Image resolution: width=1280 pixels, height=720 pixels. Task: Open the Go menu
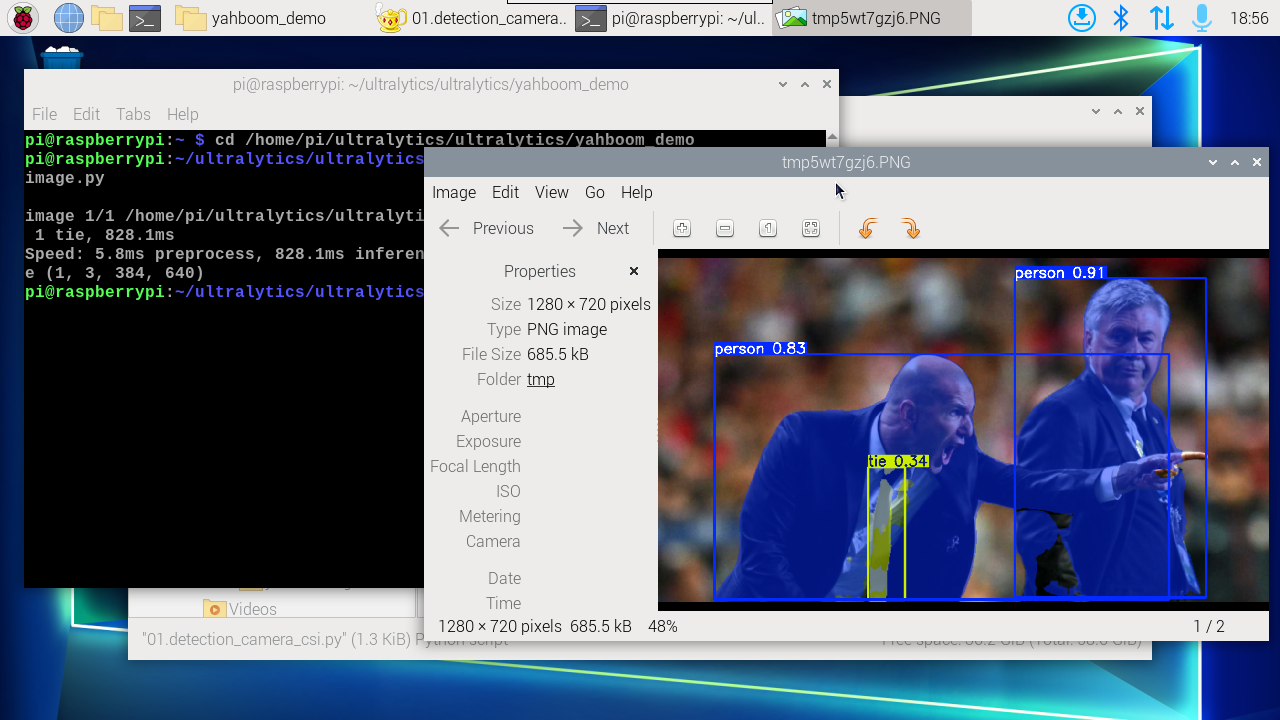595,192
